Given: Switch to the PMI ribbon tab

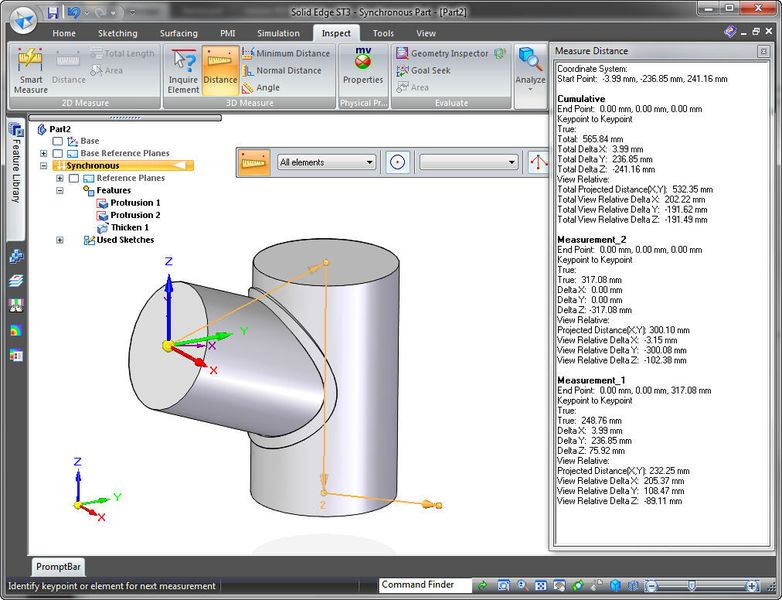Looking at the screenshot, I should [227, 33].
